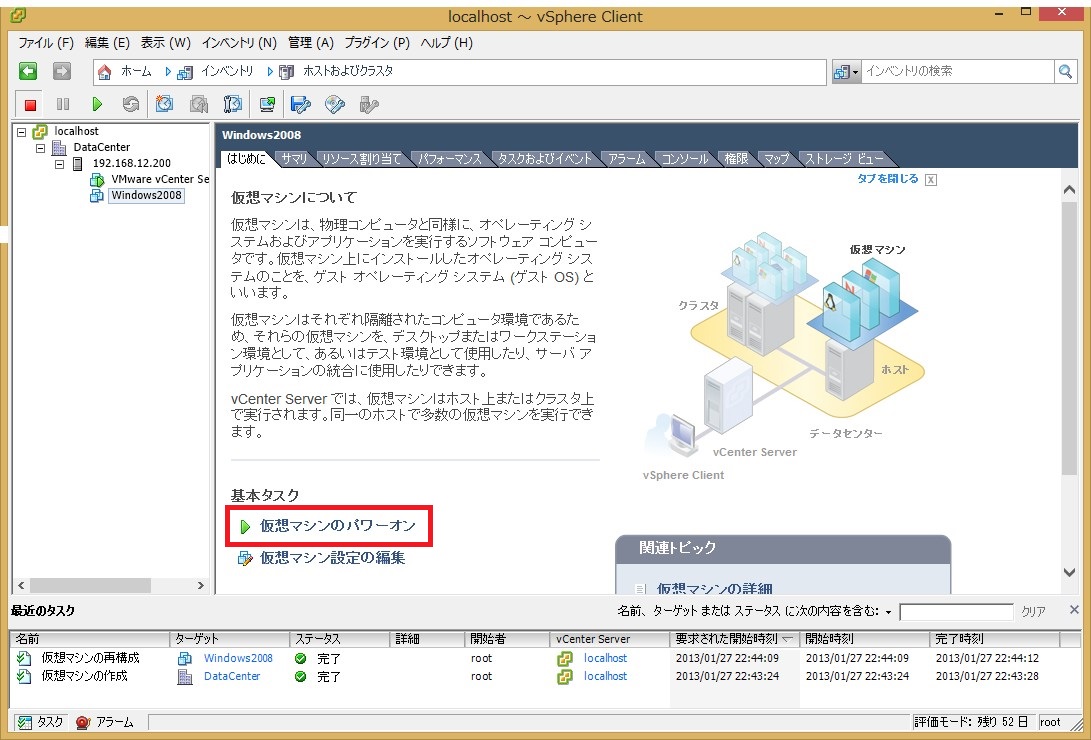Select VMware vCenter Server VM in tree
1091x740 pixels.
(160, 179)
